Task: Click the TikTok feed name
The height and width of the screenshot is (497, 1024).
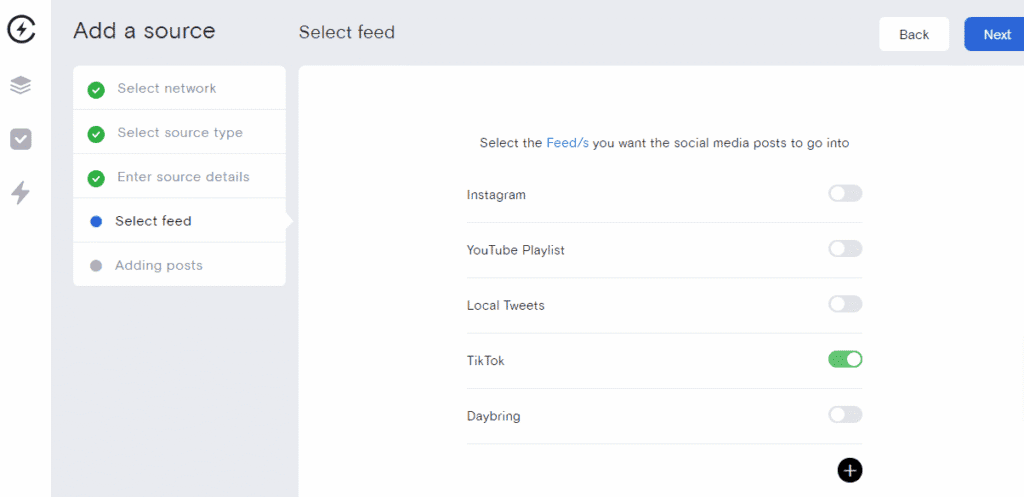Action: (486, 361)
